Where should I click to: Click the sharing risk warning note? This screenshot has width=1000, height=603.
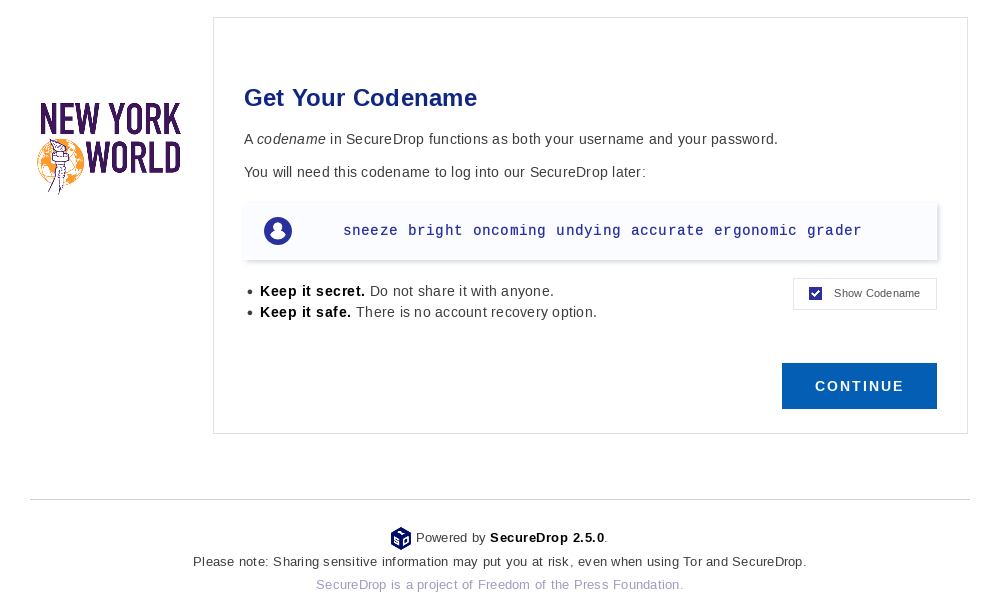click(499, 561)
